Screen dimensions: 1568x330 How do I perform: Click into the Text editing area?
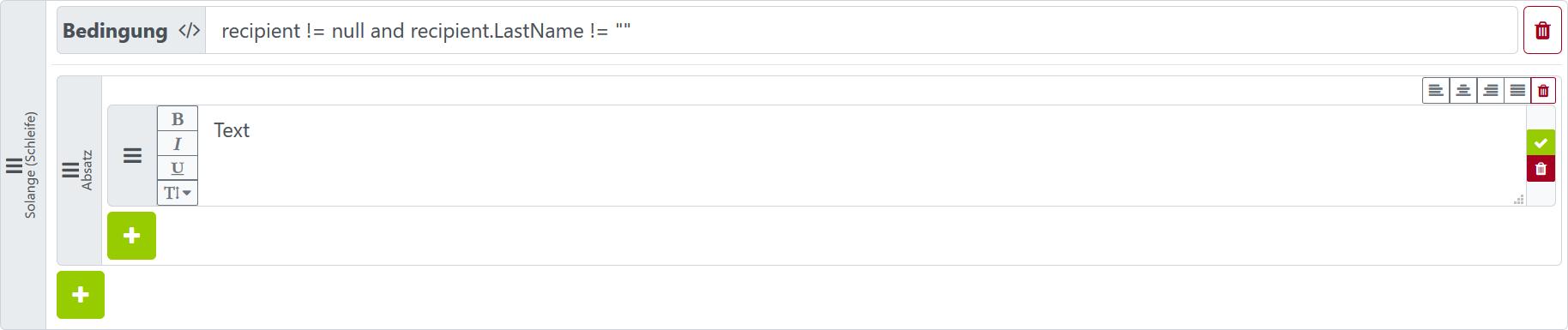[861, 155]
